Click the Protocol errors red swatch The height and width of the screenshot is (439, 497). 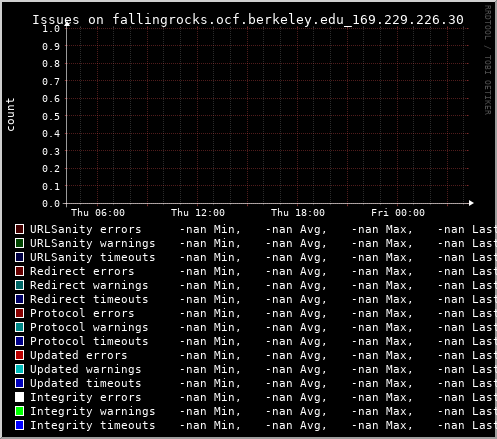click(x=20, y=313)
